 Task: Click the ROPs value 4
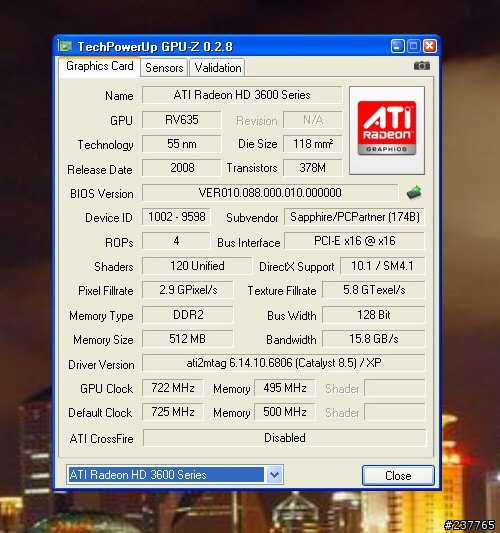(x=176, y=241)
